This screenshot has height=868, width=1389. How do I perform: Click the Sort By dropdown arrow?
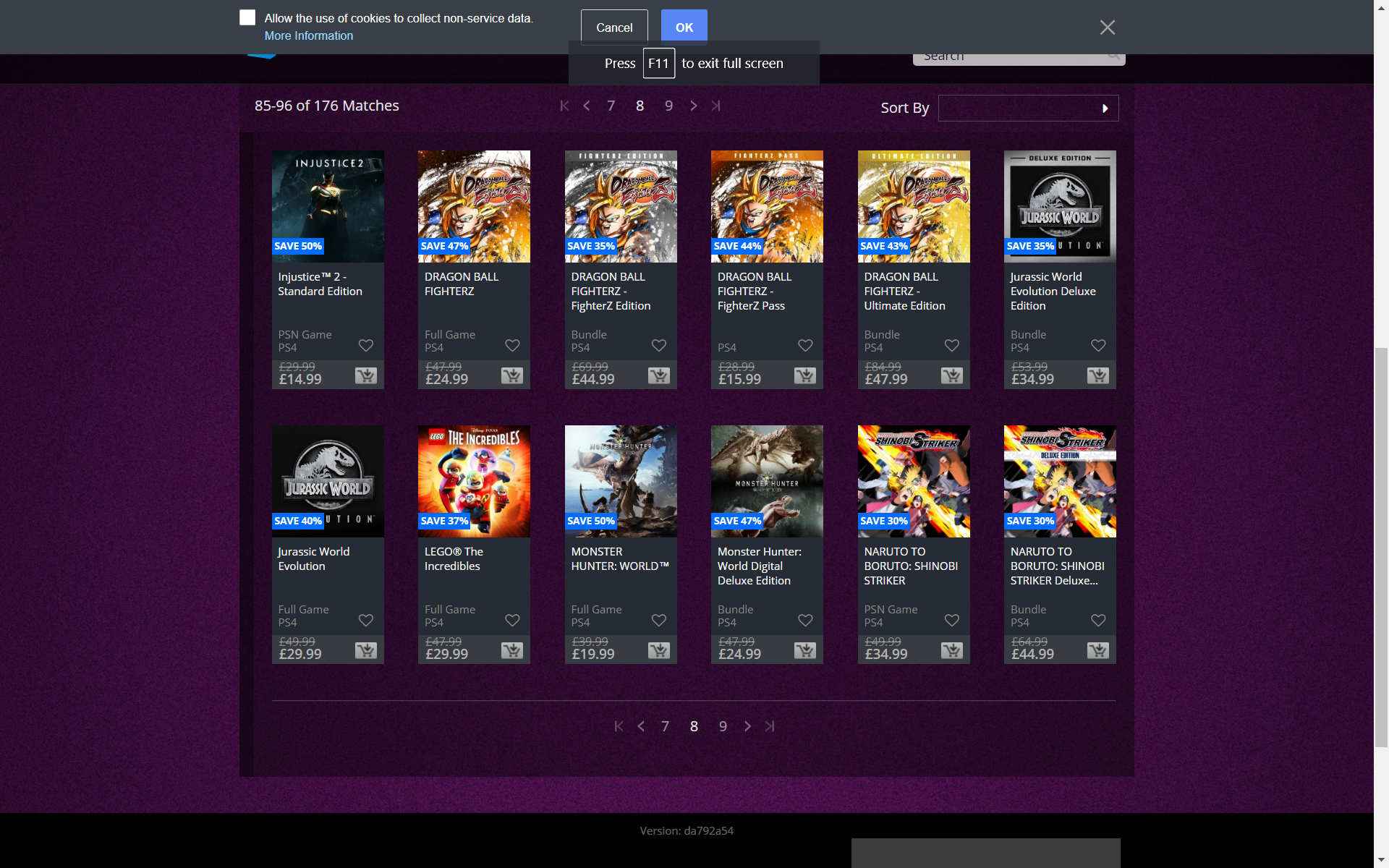(1105, 109)
